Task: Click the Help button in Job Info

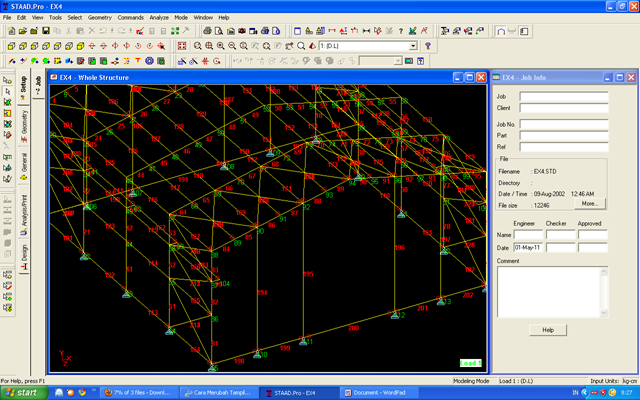Action: [x=548, y=330]
